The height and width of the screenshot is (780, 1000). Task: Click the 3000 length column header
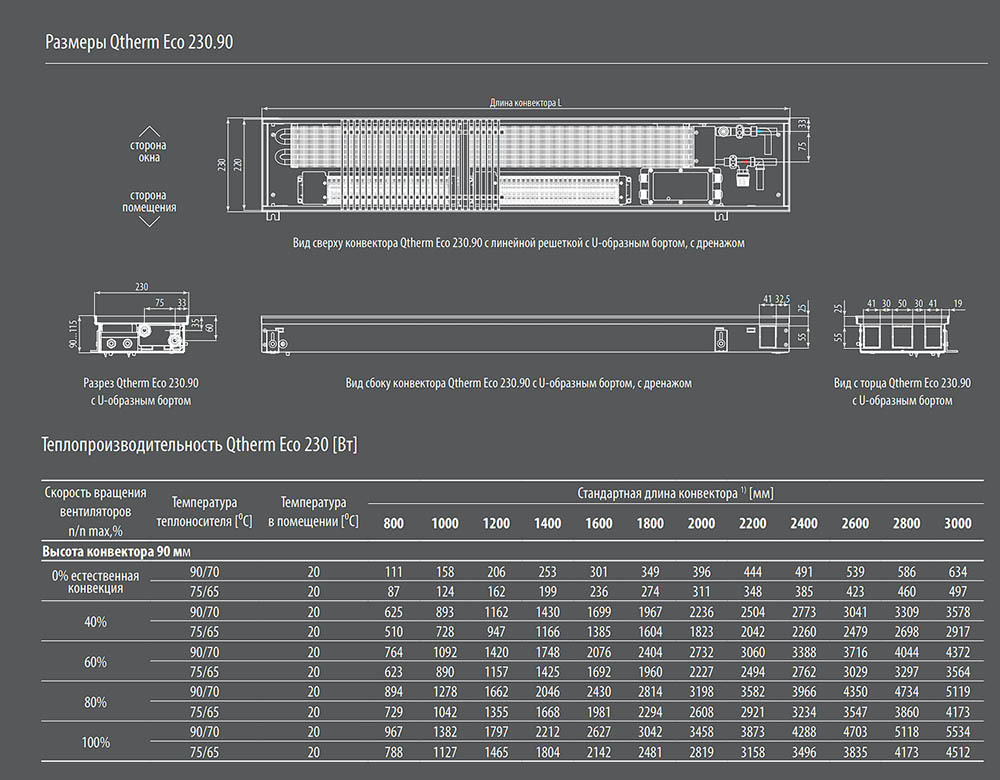coord(958,524)
